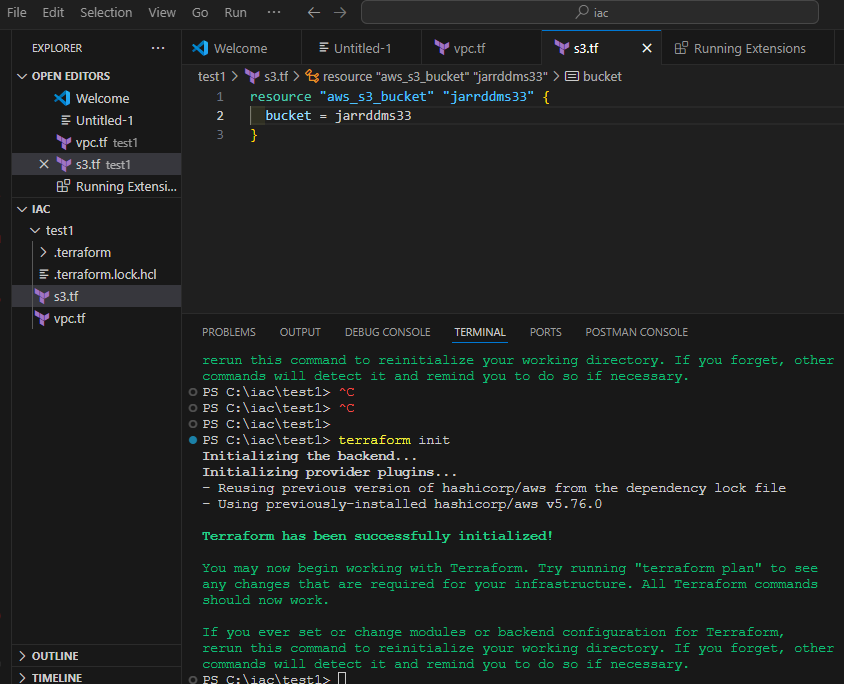This screenshot has height=684, width=844.
Task: Open the Debug Console tab
Action: [x=388, y=332]
